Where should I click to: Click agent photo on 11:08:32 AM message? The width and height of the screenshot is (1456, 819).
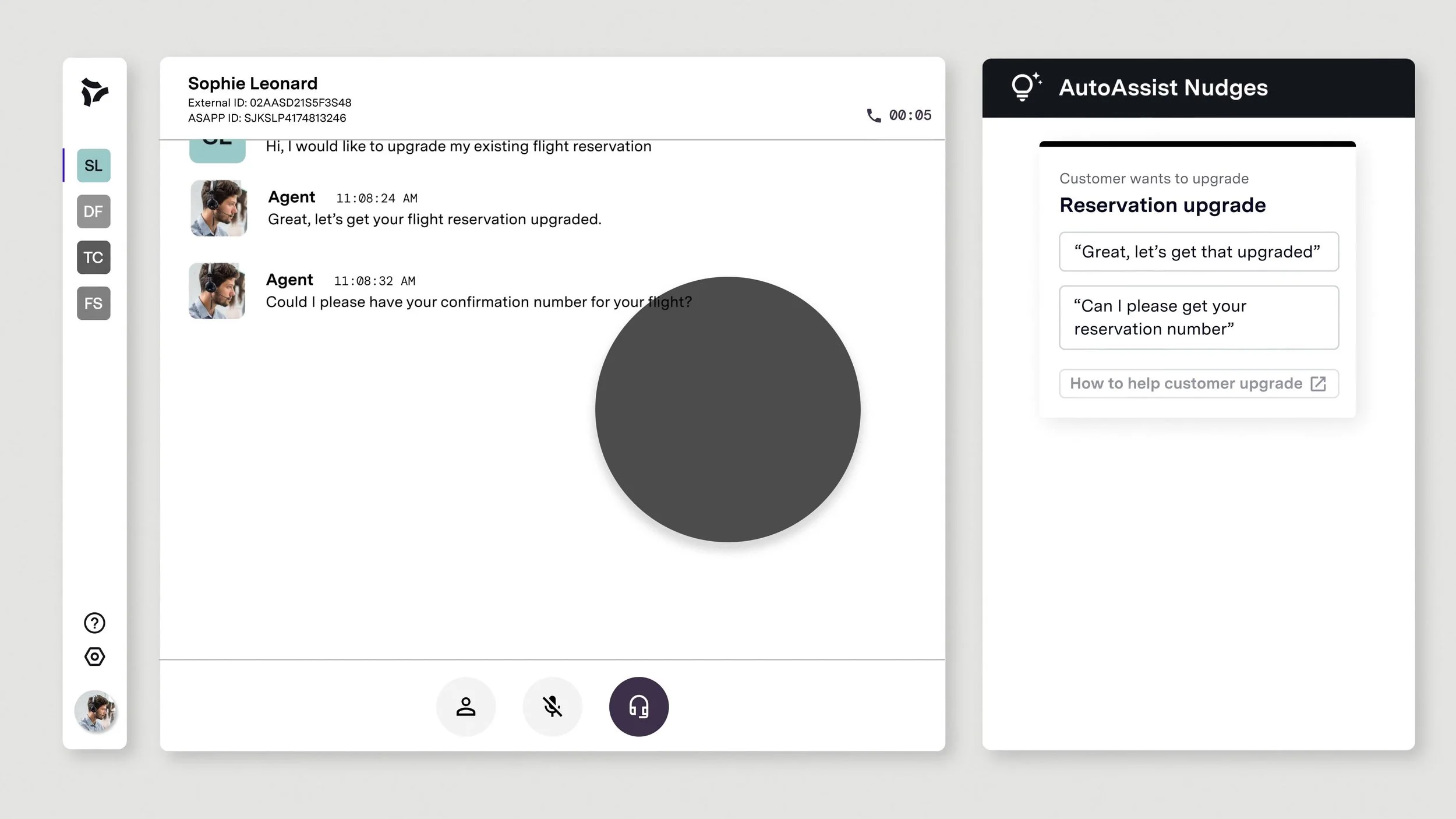coord(217,291)
